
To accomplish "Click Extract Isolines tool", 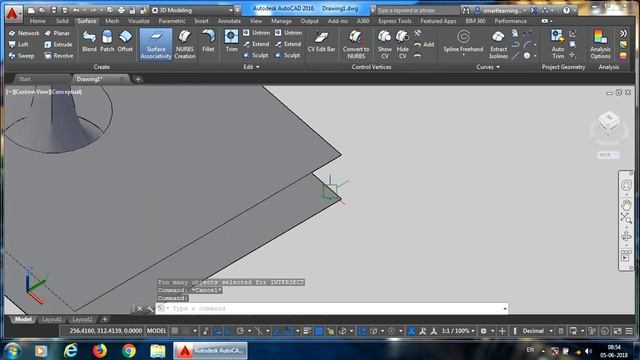I will [498, 44].
